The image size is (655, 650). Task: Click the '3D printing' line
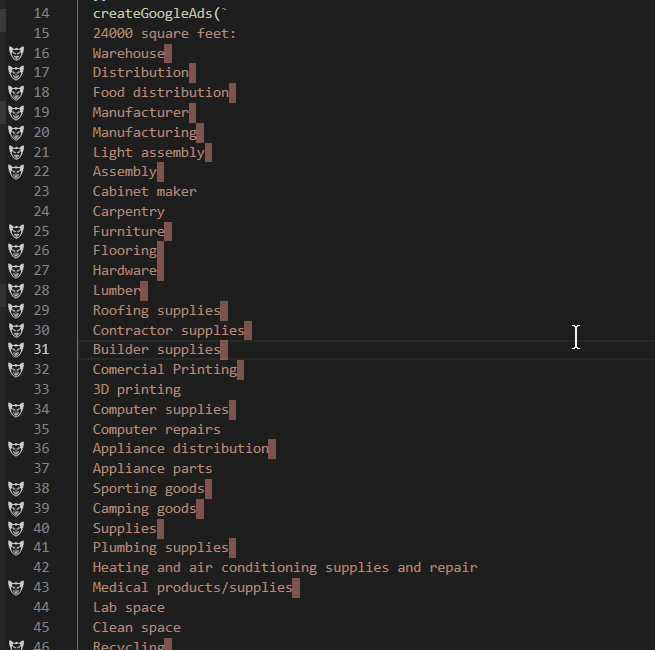click(x=137, y=390)
